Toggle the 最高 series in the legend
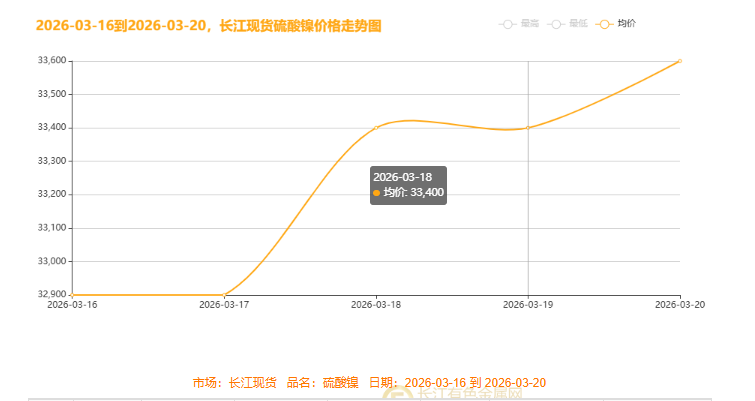Viewport: 755px width, 401px height. [519, 23]
